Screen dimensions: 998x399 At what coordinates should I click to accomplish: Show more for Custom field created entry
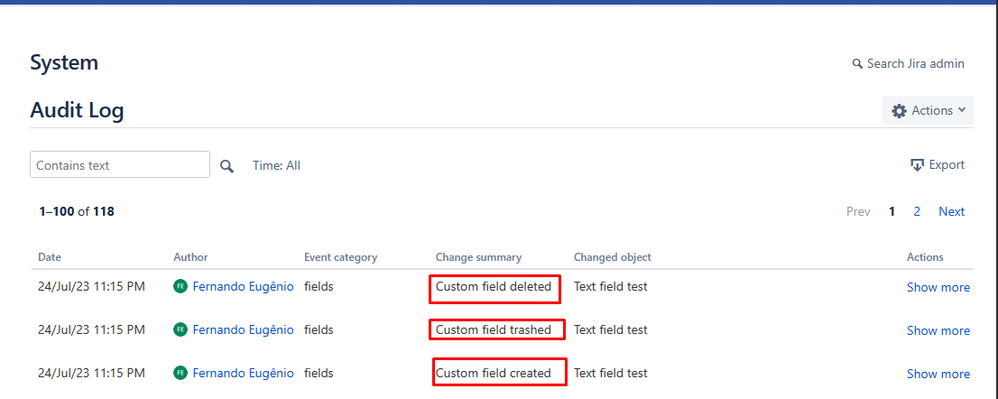click(x=938, y=374)
